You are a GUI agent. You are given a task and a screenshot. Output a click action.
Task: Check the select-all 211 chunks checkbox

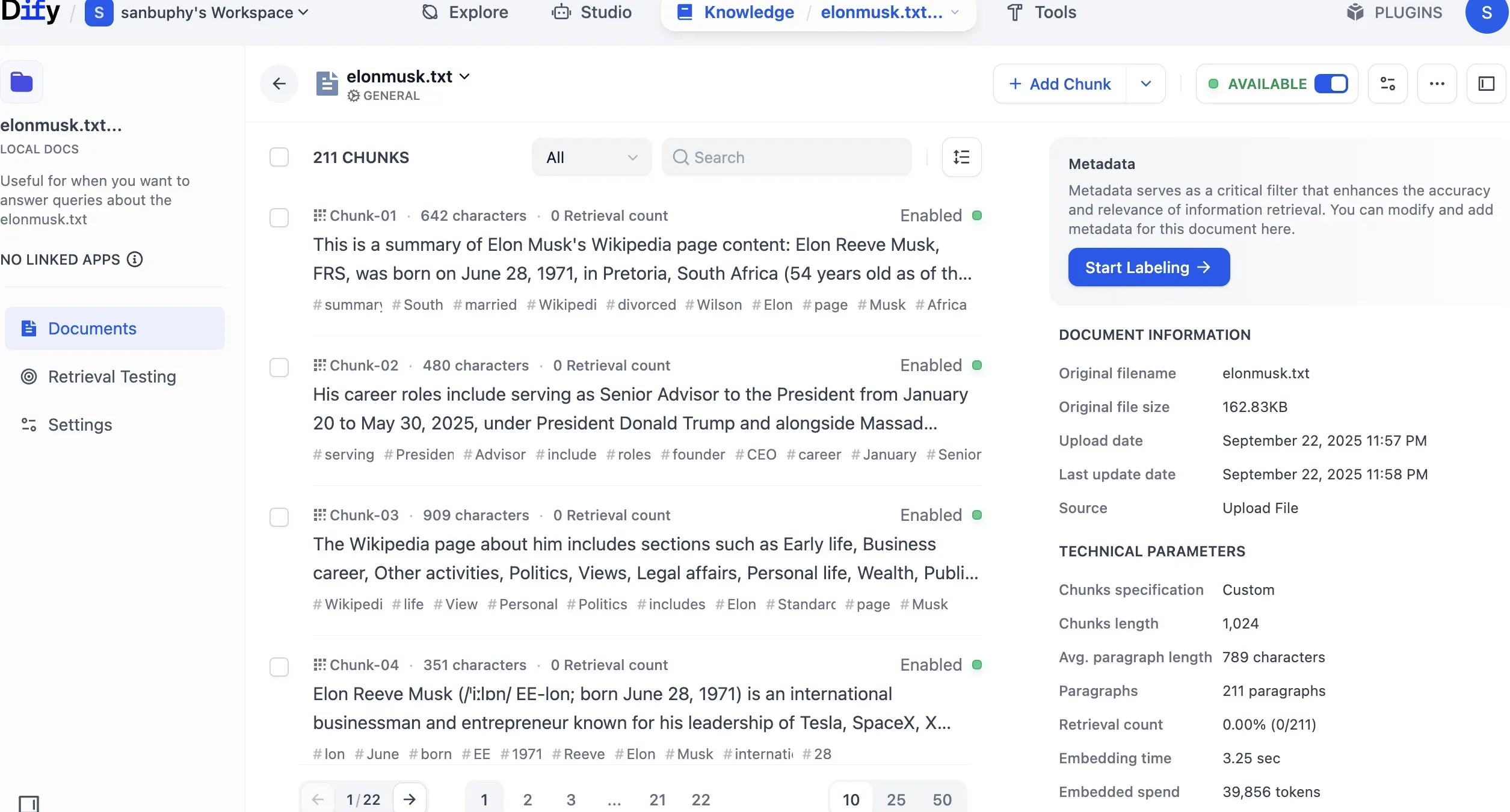(x=279, y=157)
